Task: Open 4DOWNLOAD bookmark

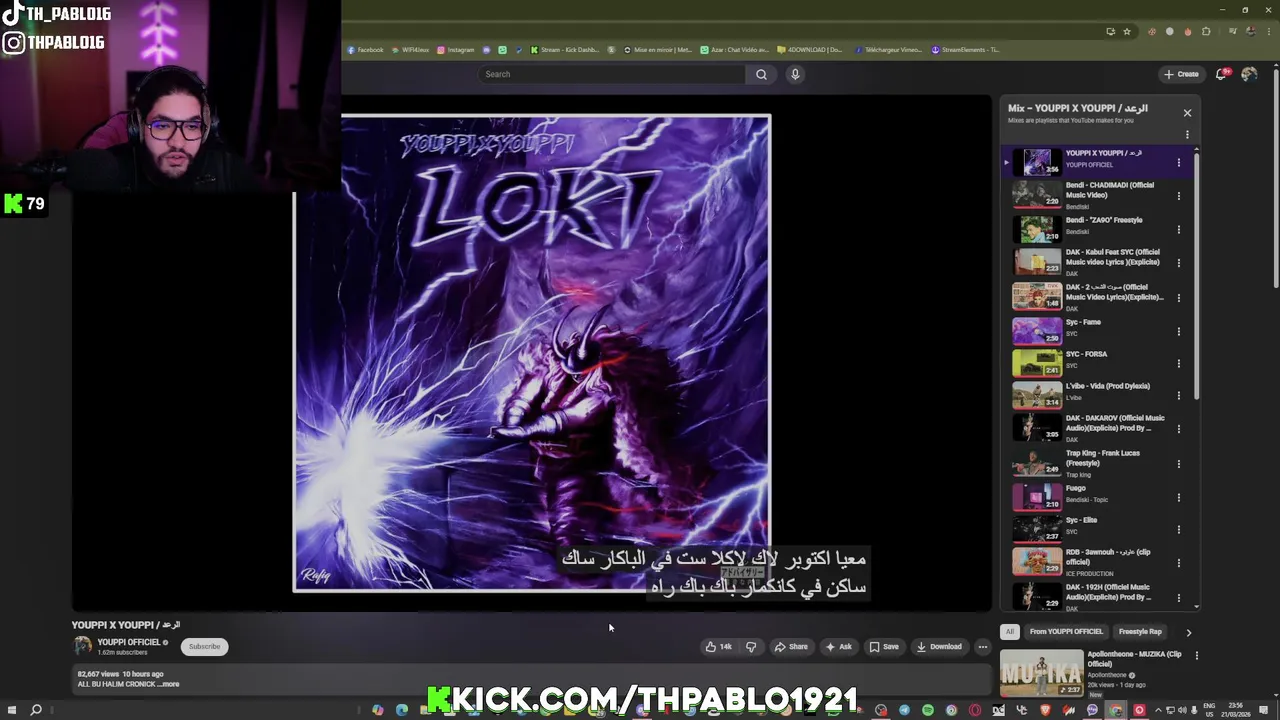Action: click(811, 50)
